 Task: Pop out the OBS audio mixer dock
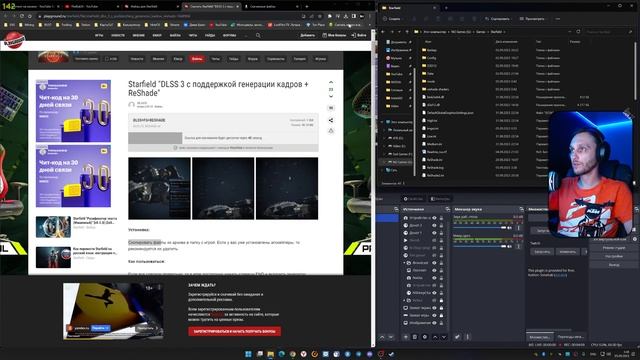coord(521,209)
